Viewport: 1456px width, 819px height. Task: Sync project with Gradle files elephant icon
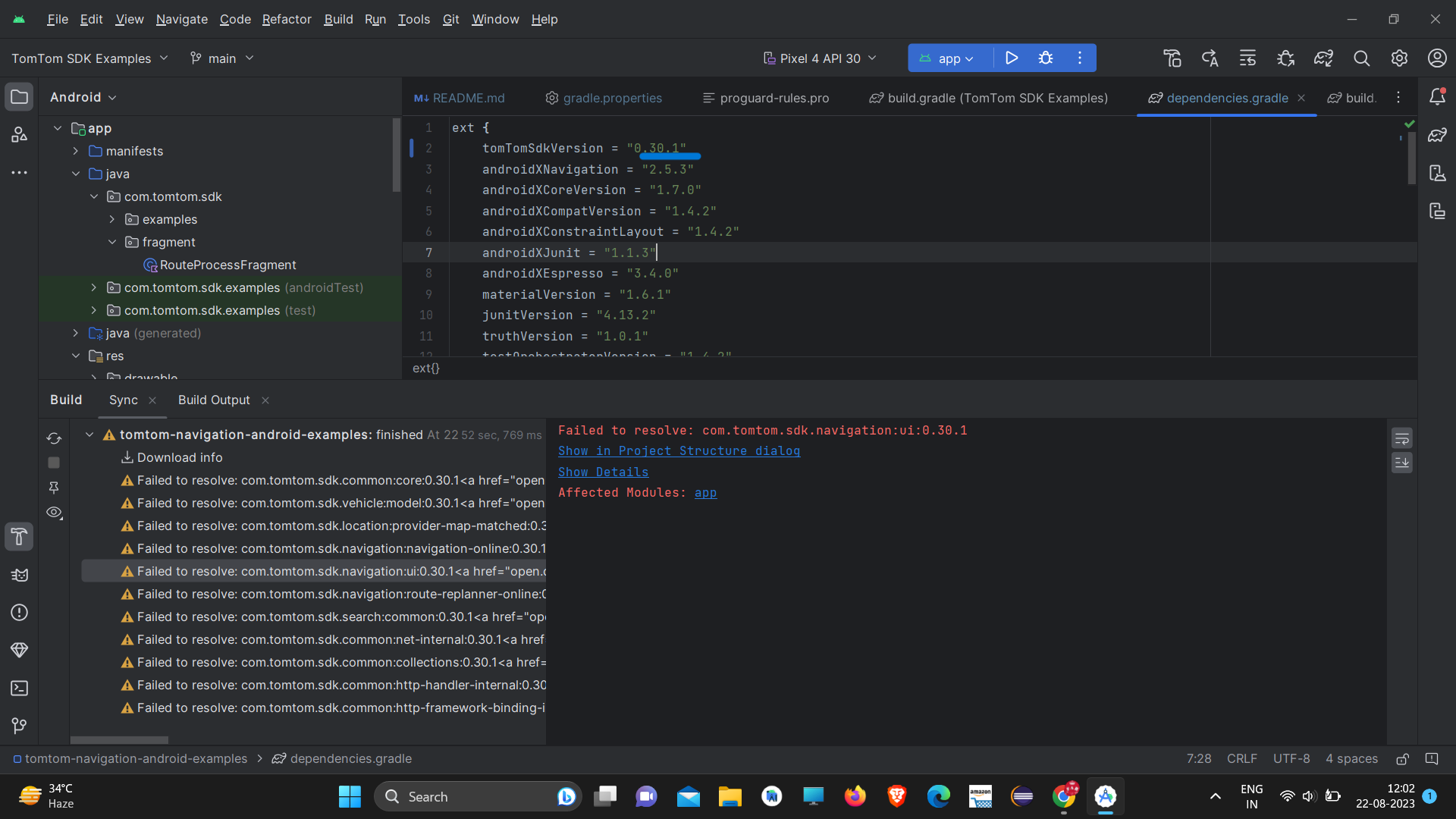1324,58
